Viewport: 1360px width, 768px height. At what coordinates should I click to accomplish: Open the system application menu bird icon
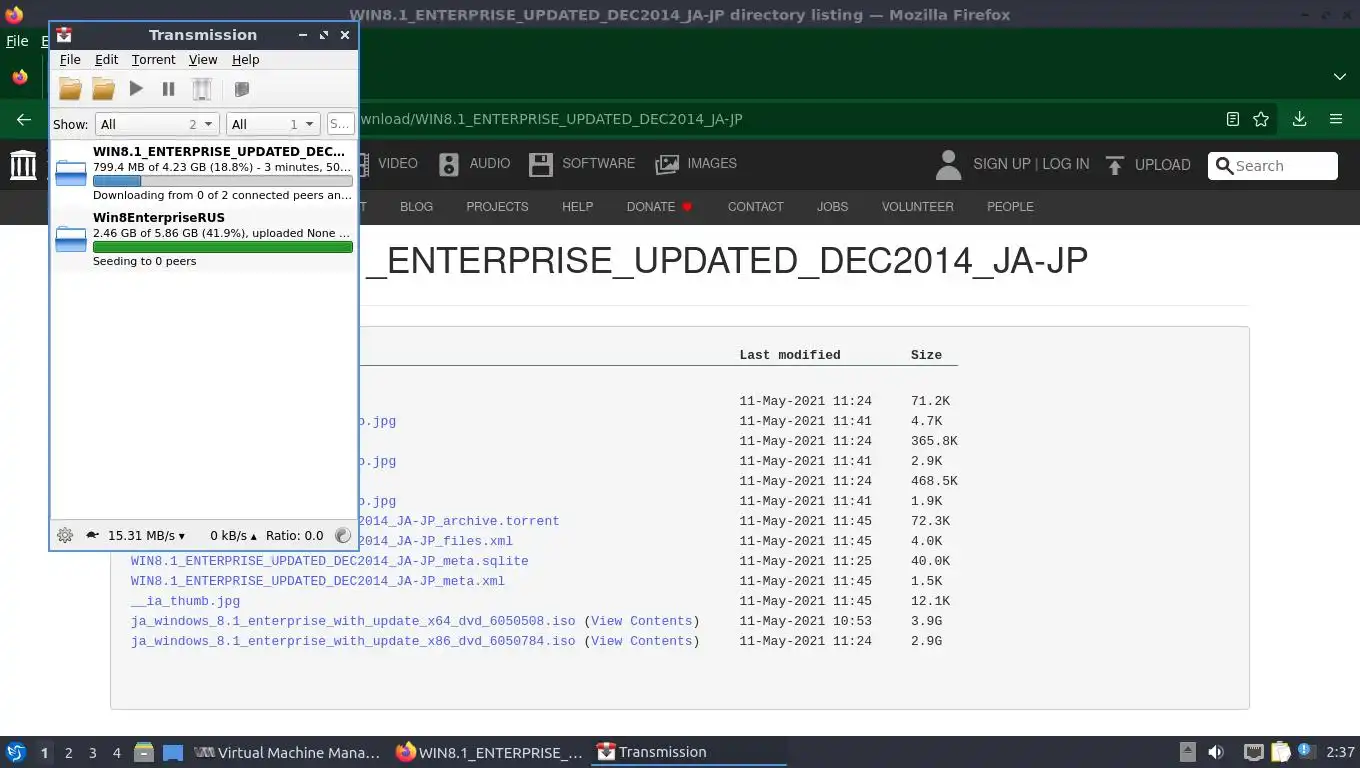pos(16,752)
